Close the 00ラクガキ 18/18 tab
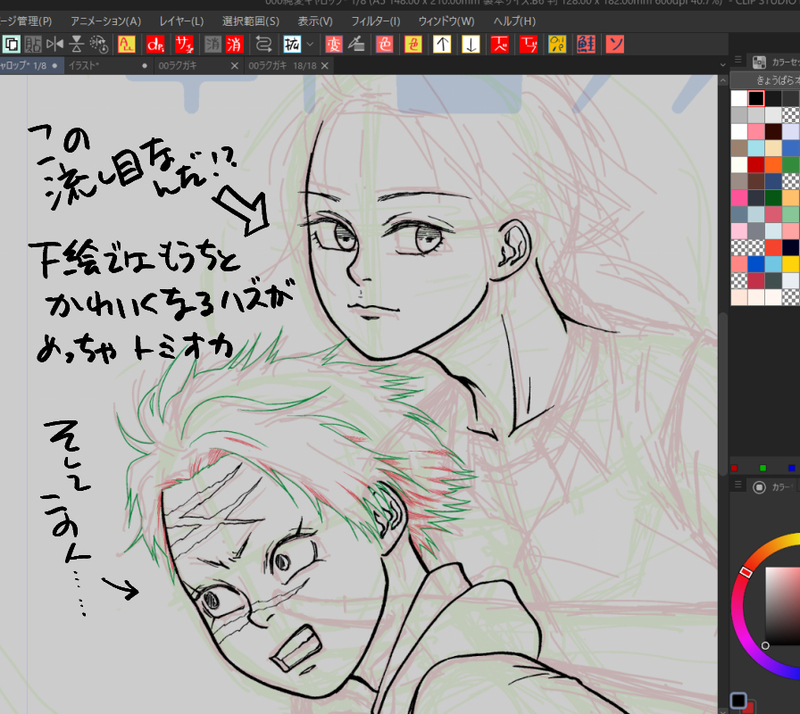The height and width of the screenshot is (714, 800). [324, 66]
